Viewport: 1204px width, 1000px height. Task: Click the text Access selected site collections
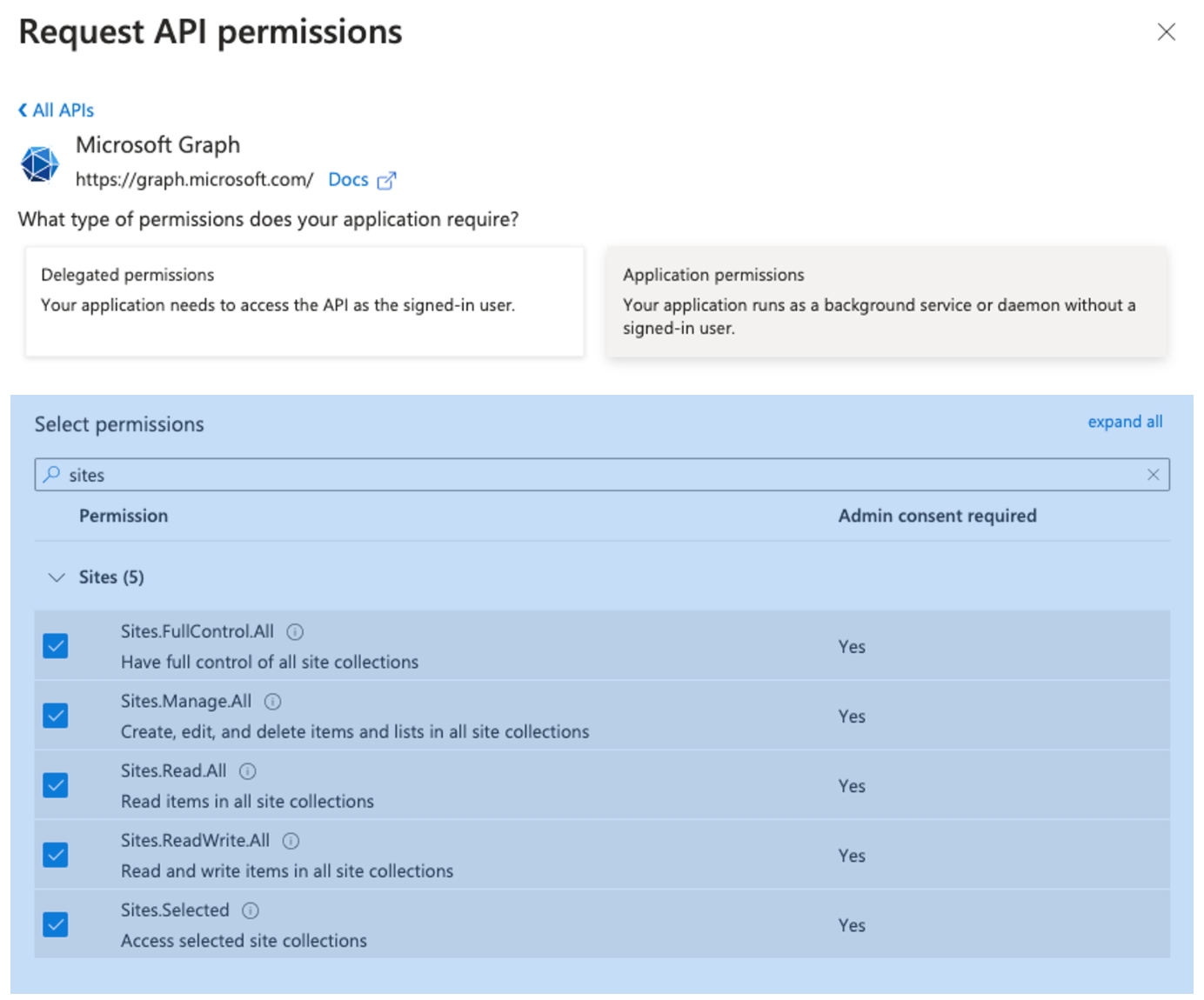click(x=244, y=940)
